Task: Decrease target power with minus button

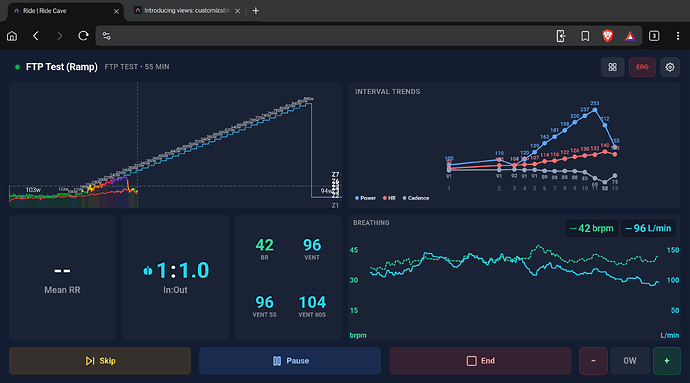Action: click(593, 361)
